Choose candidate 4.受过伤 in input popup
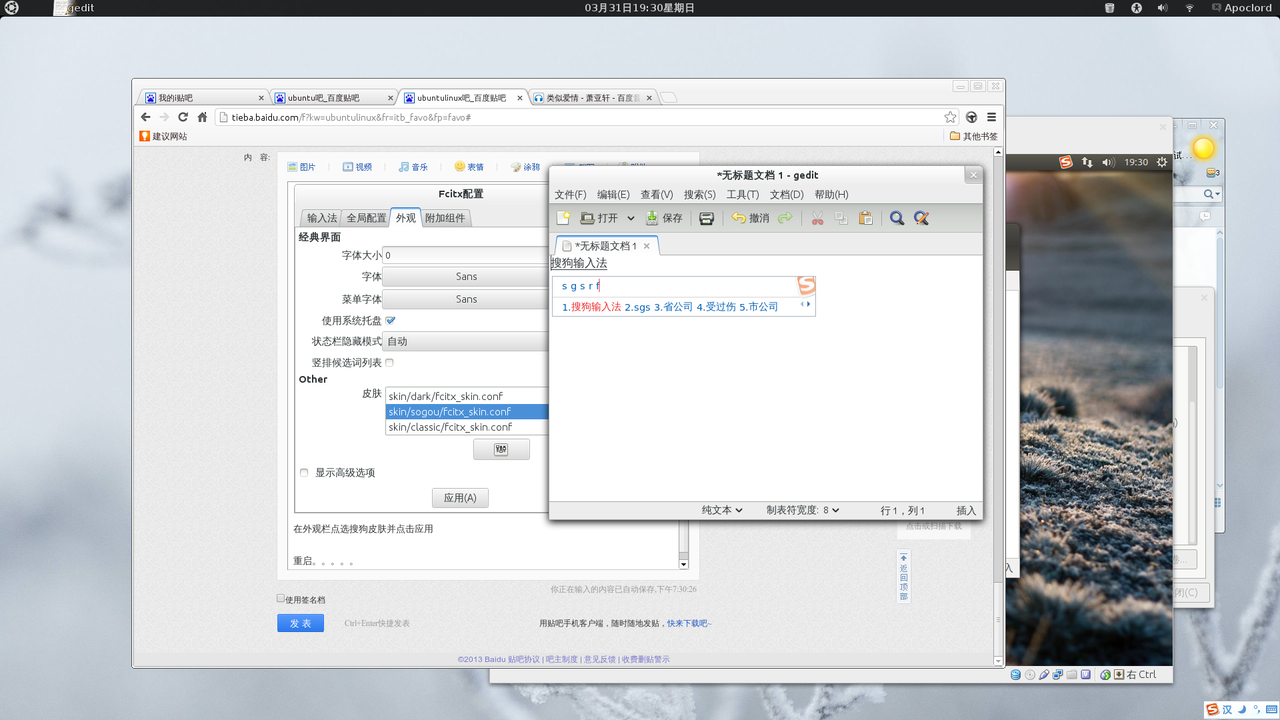Viewport: 1280px width, 720px height. click(x=716, y=307)
